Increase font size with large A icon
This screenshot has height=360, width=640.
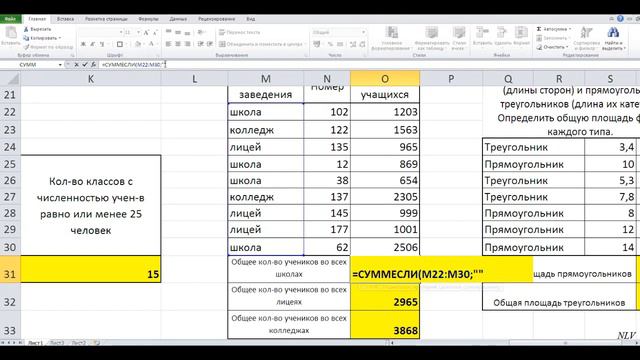pyautogui.click(x=146, y=32)
